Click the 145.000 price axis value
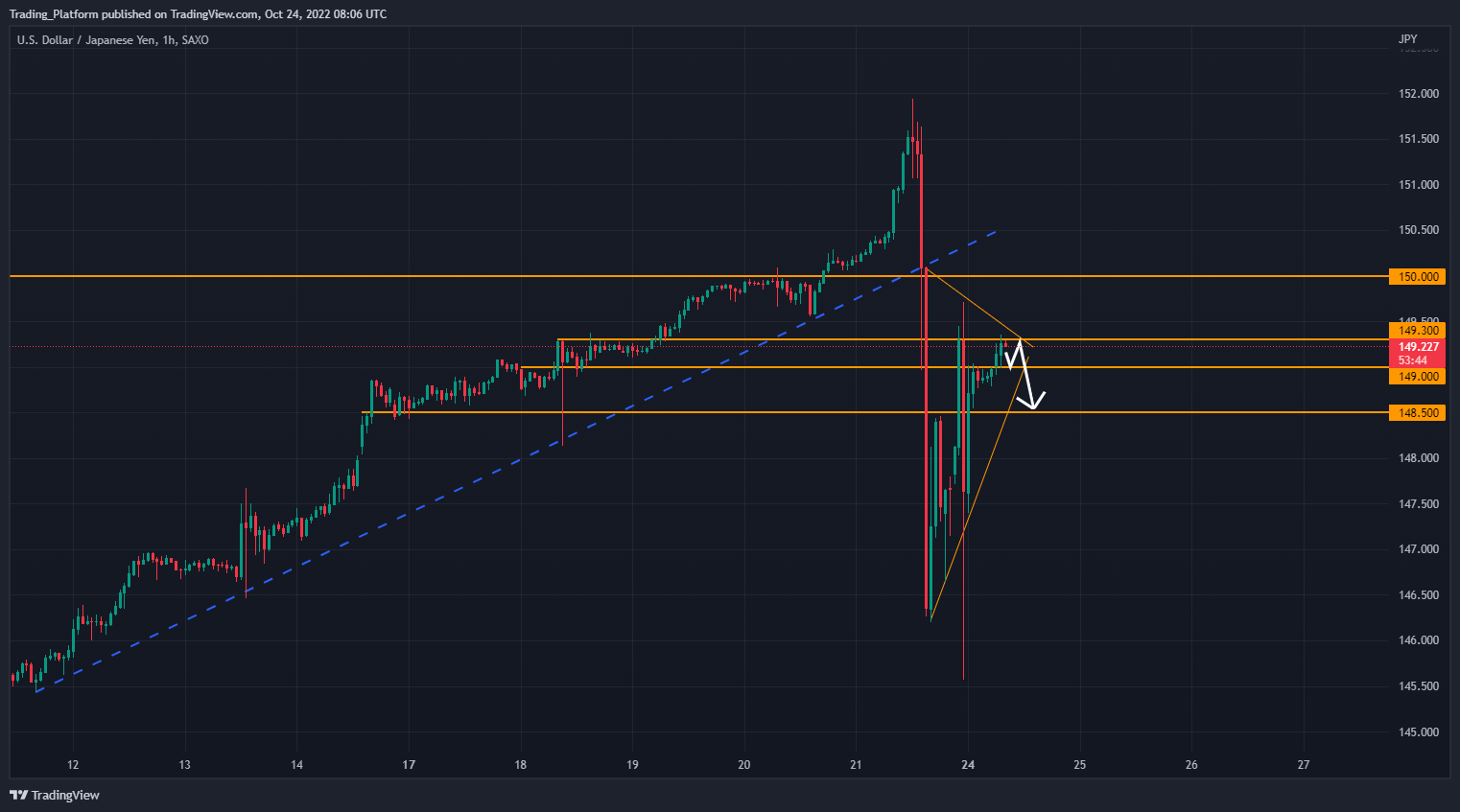This screenshot has height=812, width=1460. pos(1419,732)
